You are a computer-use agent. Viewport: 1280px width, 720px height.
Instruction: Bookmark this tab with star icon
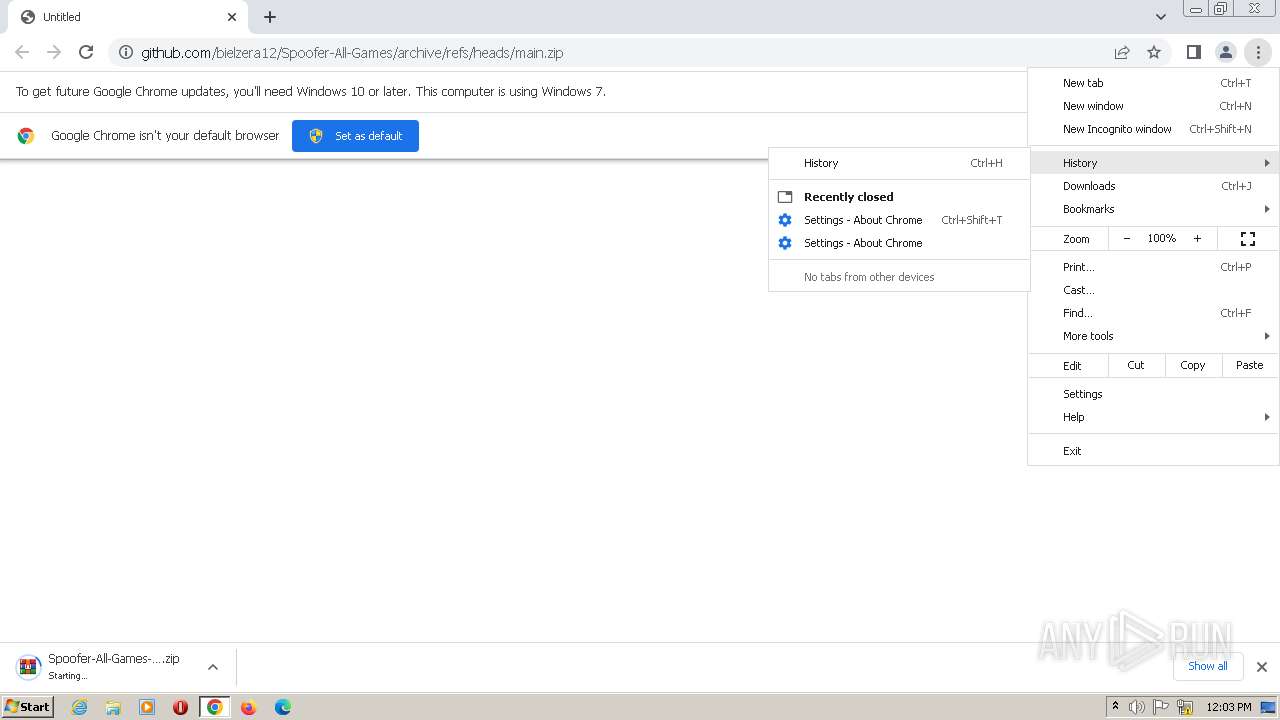point(1154,52)
